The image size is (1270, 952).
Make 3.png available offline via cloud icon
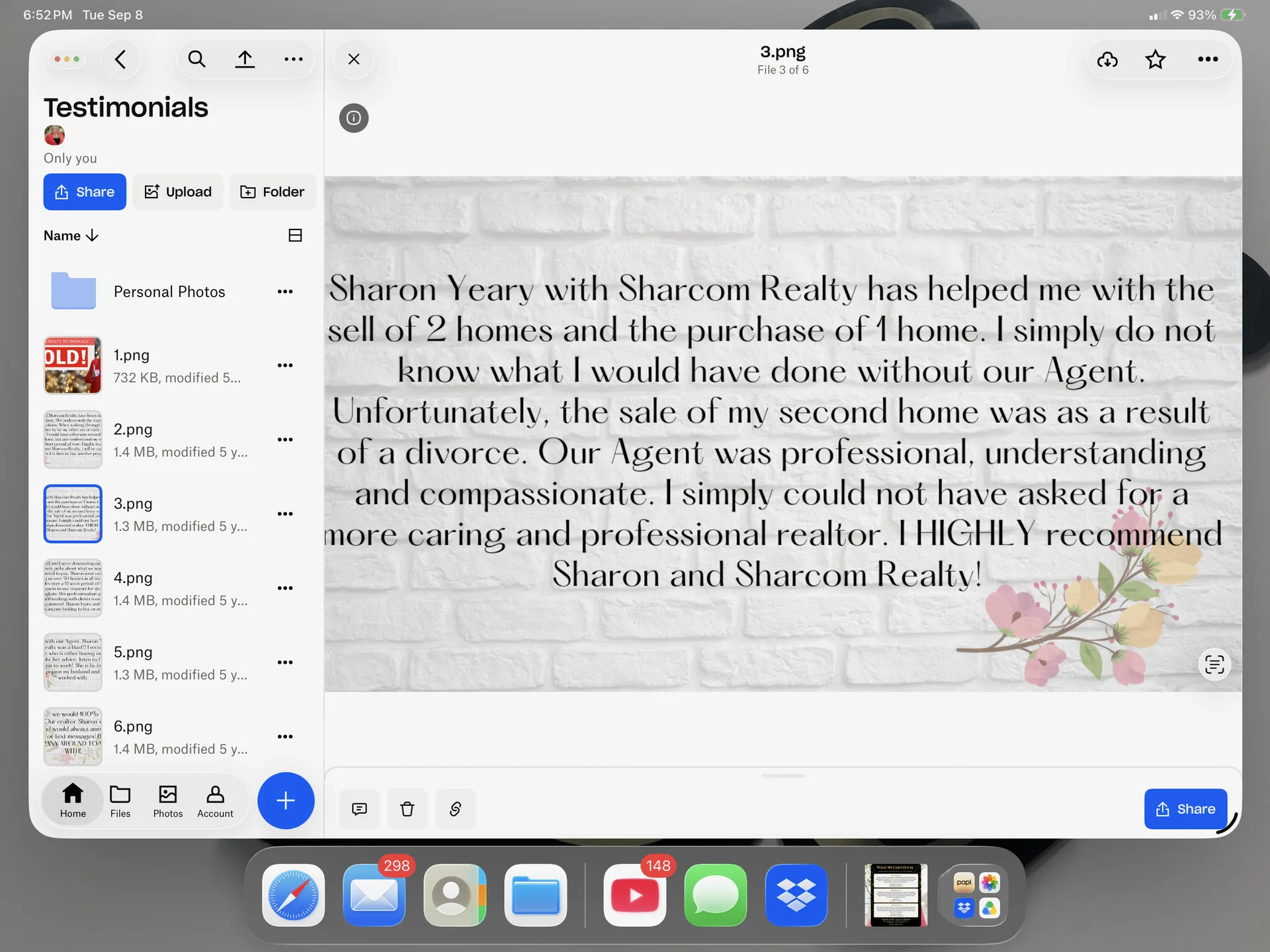pos(1107,60)
